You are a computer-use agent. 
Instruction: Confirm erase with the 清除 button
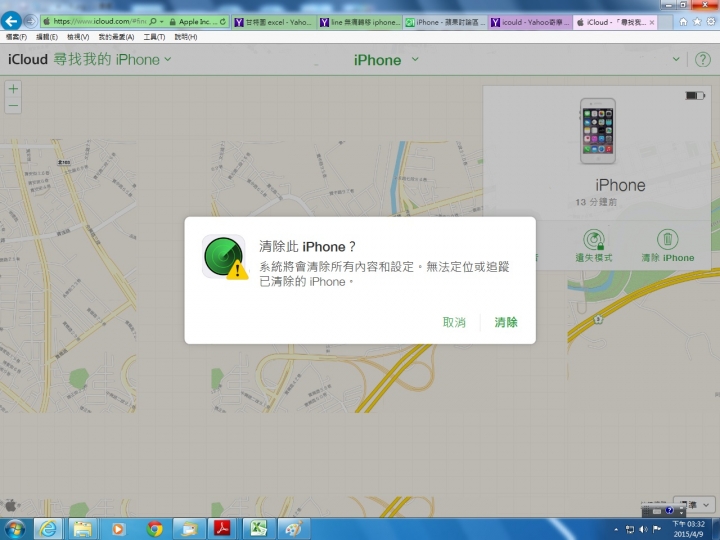point(506,322)
